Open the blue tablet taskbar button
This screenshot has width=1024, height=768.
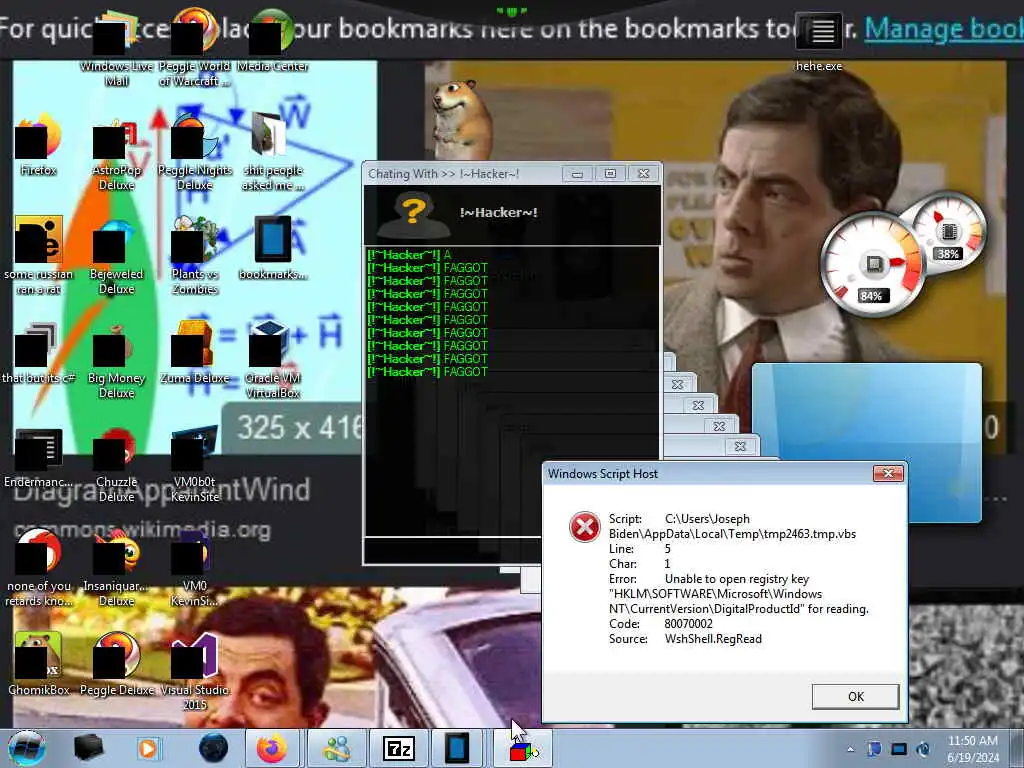458,748
